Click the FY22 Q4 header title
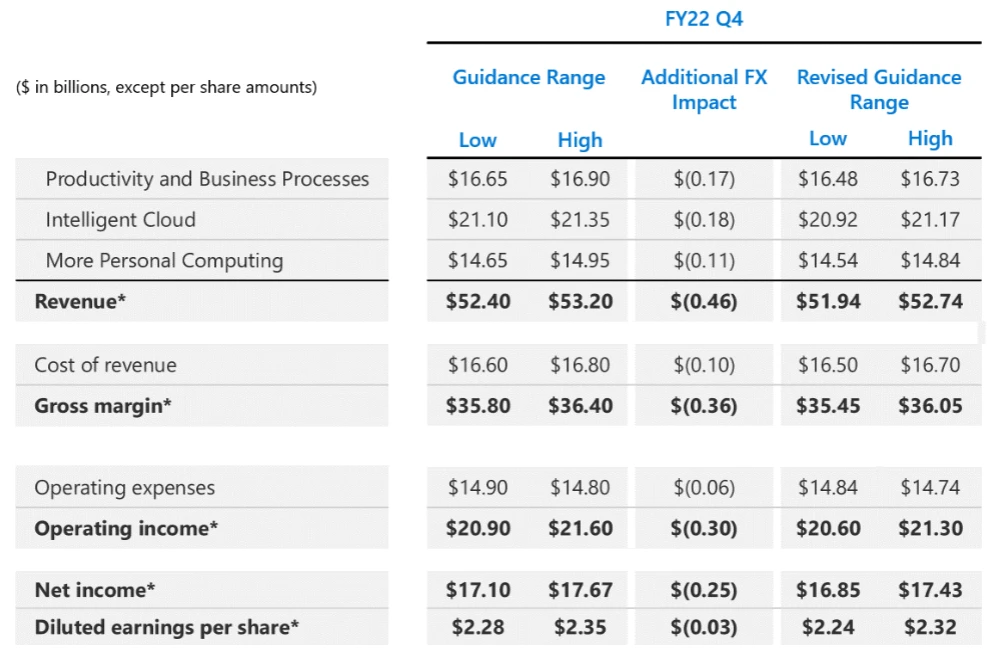The image size is (987, 651). point(704,20)
